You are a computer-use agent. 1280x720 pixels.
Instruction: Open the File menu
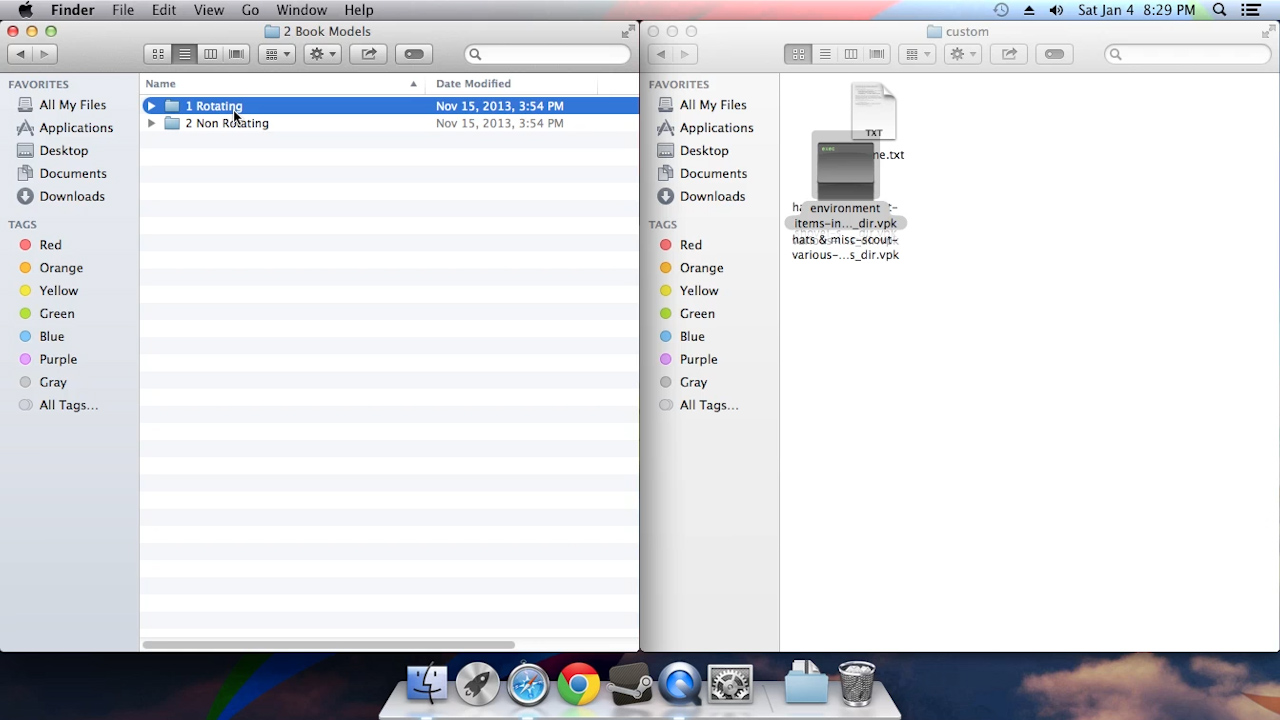pyautogui.click(x=123, y=10)
